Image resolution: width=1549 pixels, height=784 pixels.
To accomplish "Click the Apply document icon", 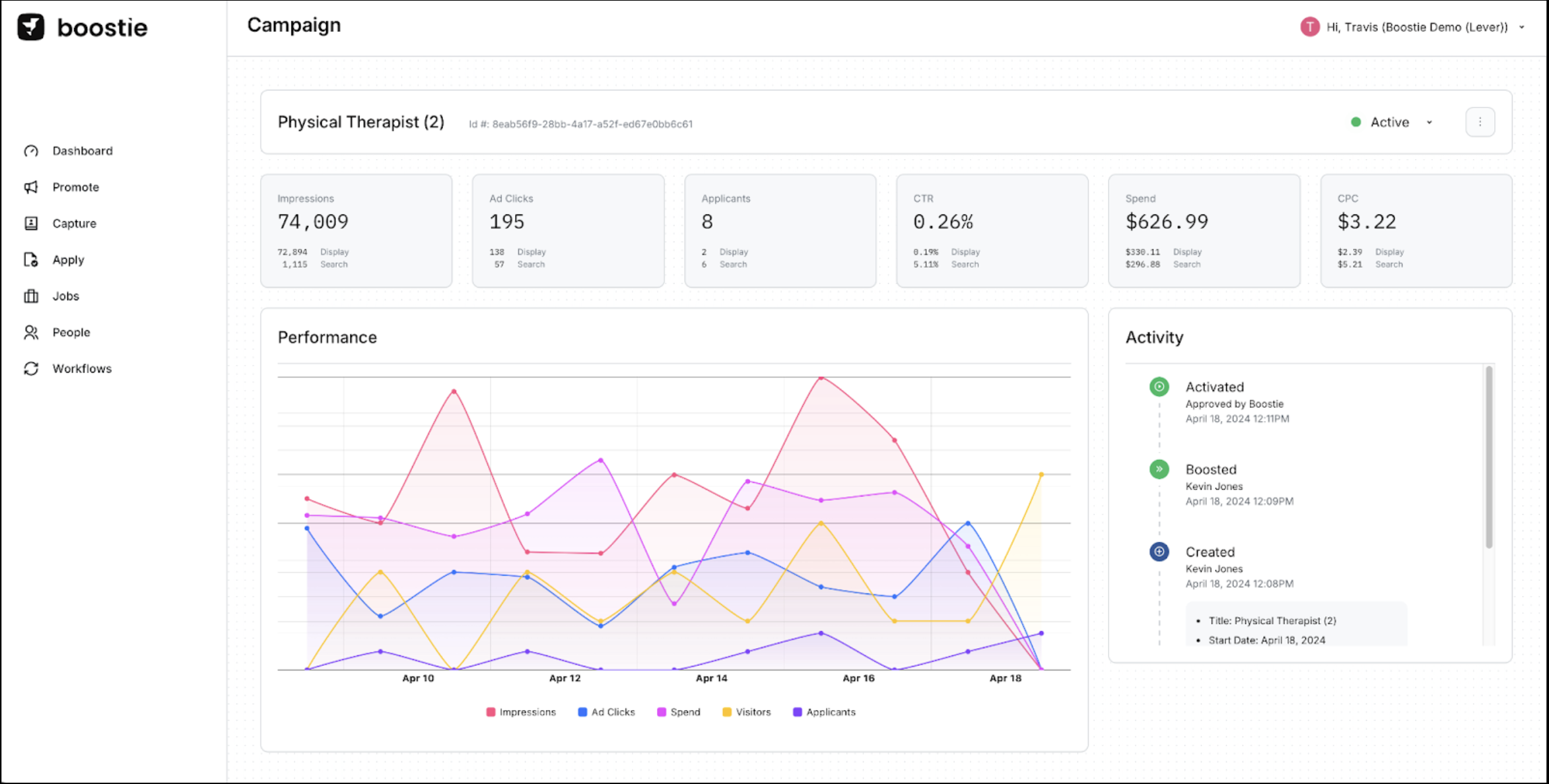I will point(31,260).
